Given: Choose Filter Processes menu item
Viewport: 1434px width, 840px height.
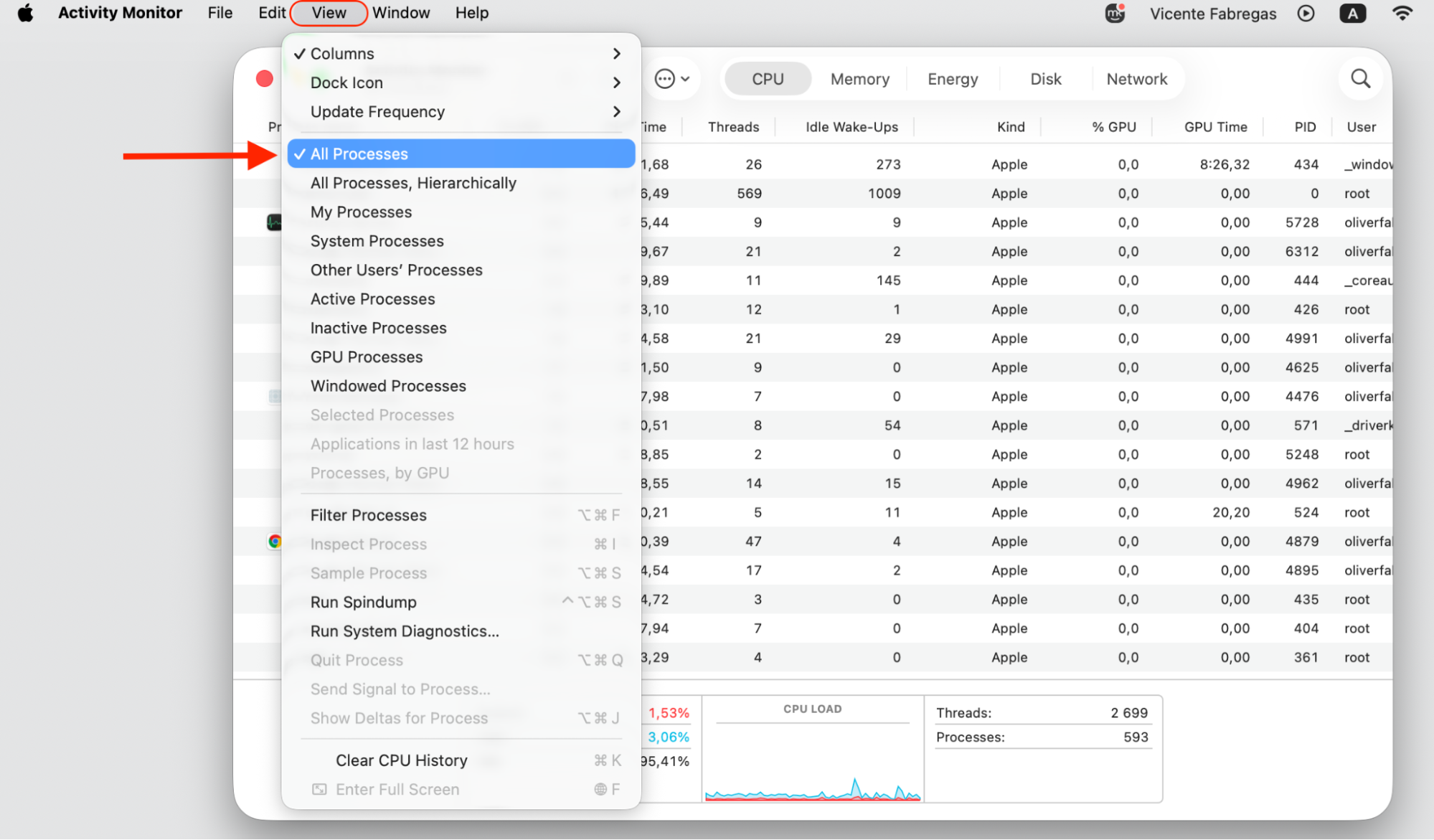Looking at the screenshot, I should pos(461,515).
